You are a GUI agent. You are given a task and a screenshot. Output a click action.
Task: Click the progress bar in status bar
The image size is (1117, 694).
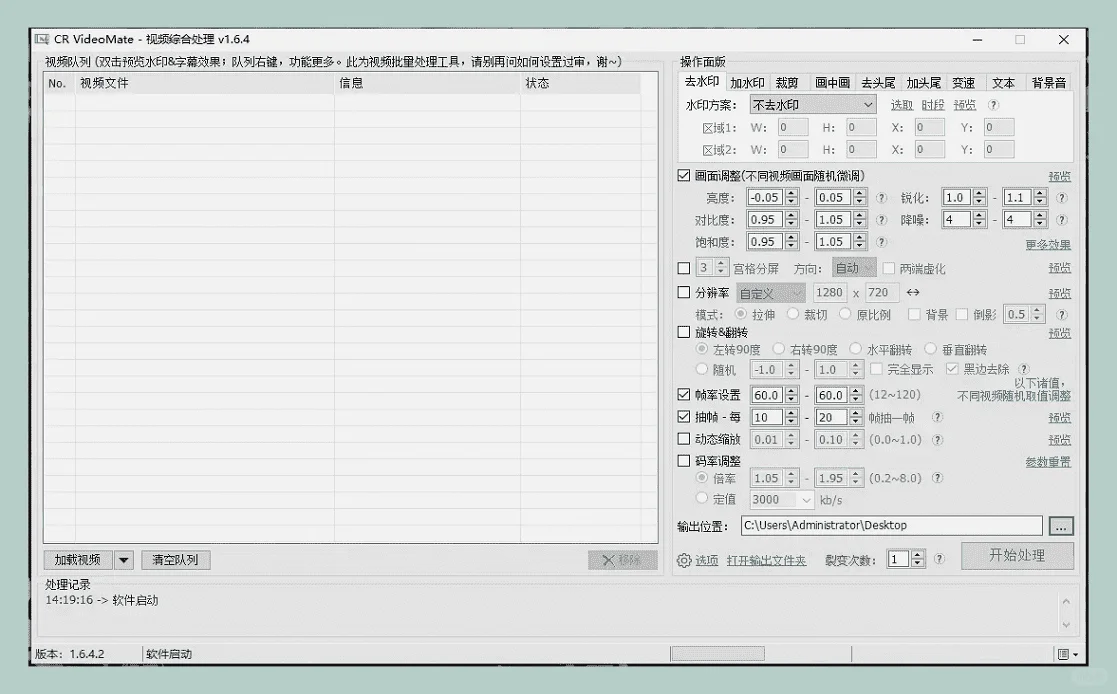(x=717, y=653)
